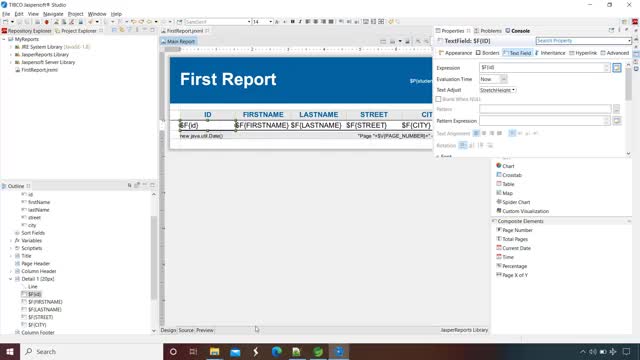
Task: Click the Search Property input field
Action: point(583,41)
